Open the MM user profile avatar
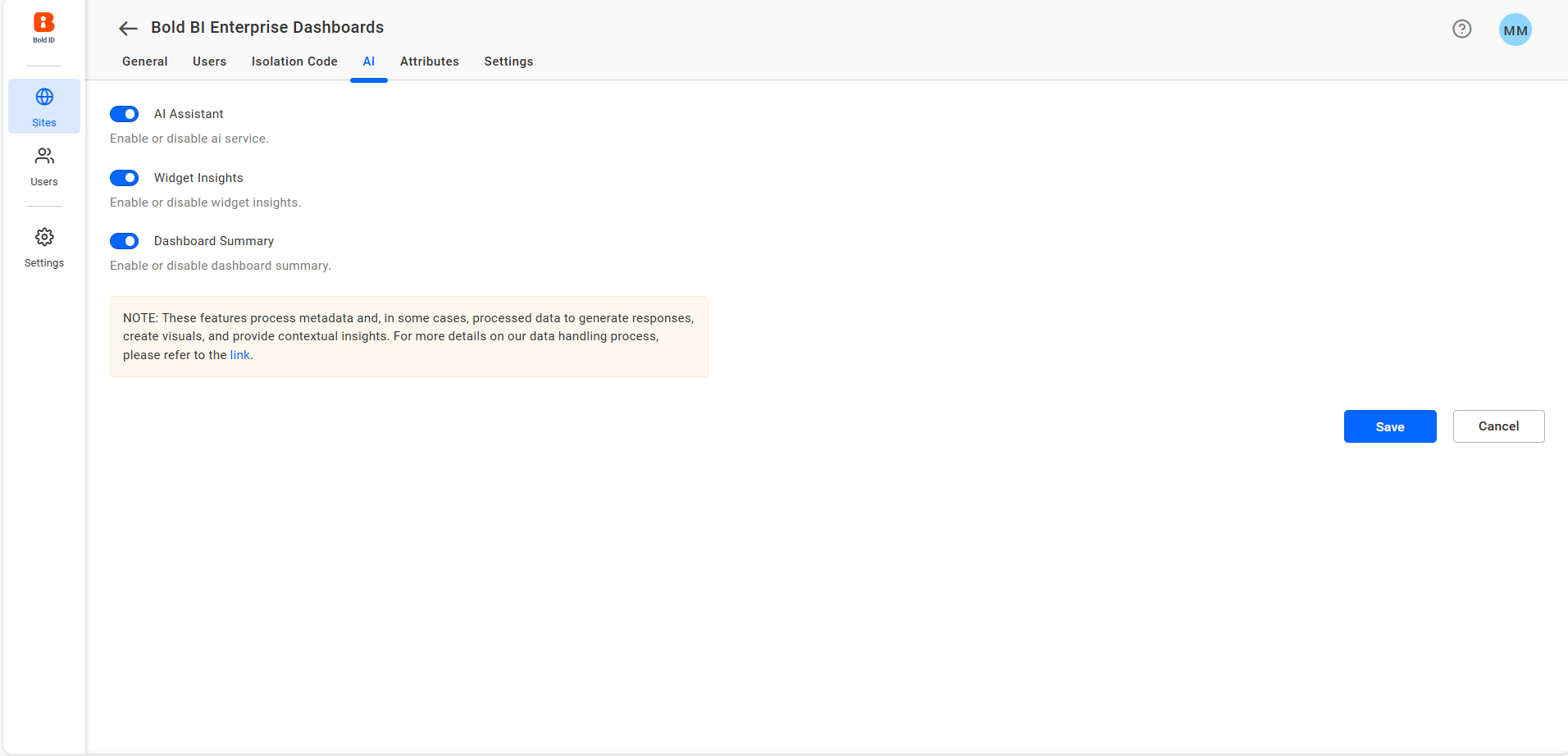 [x=1515, y=30]
